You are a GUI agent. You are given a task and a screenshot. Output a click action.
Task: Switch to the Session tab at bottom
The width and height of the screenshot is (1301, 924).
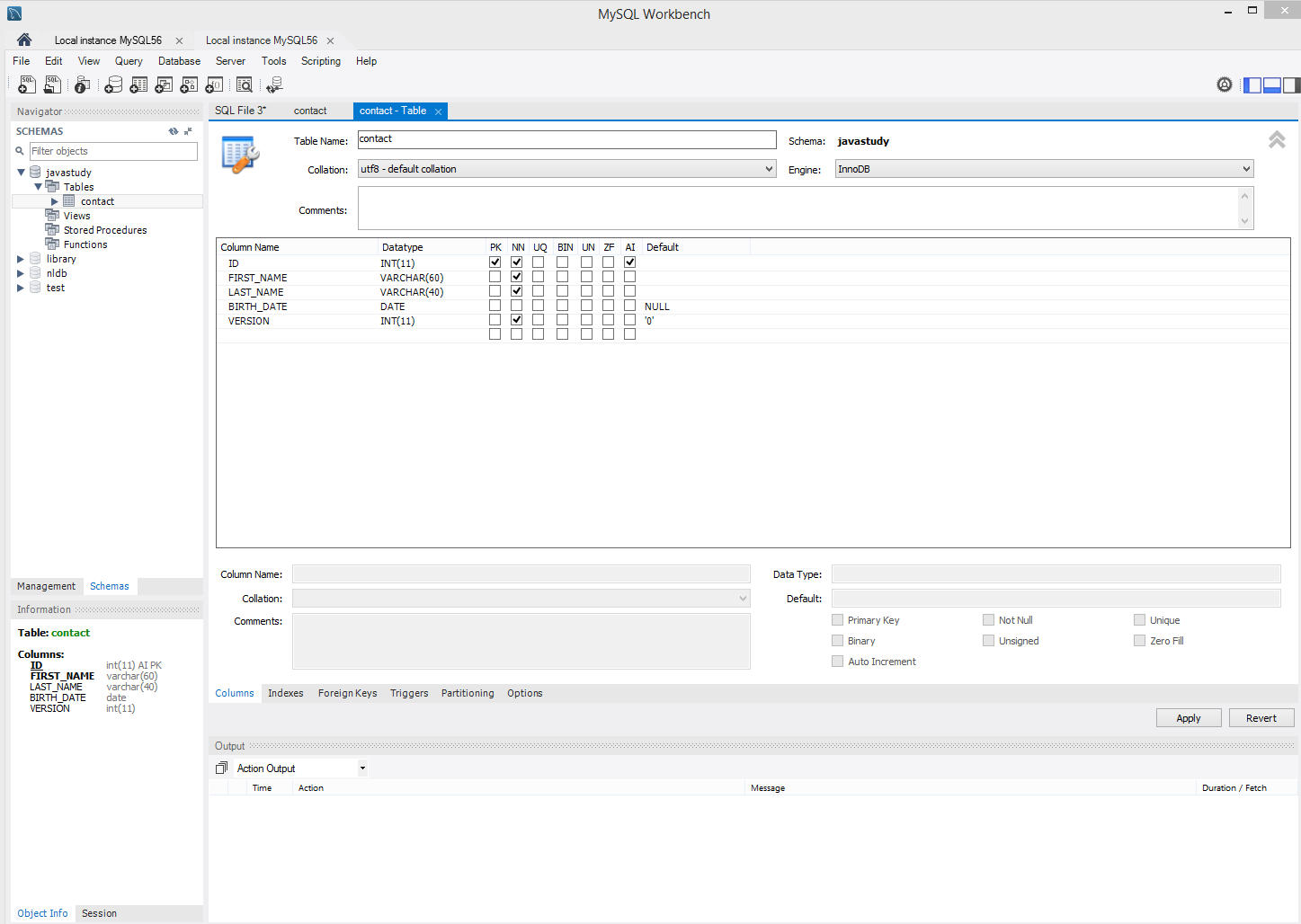(99, 913)
